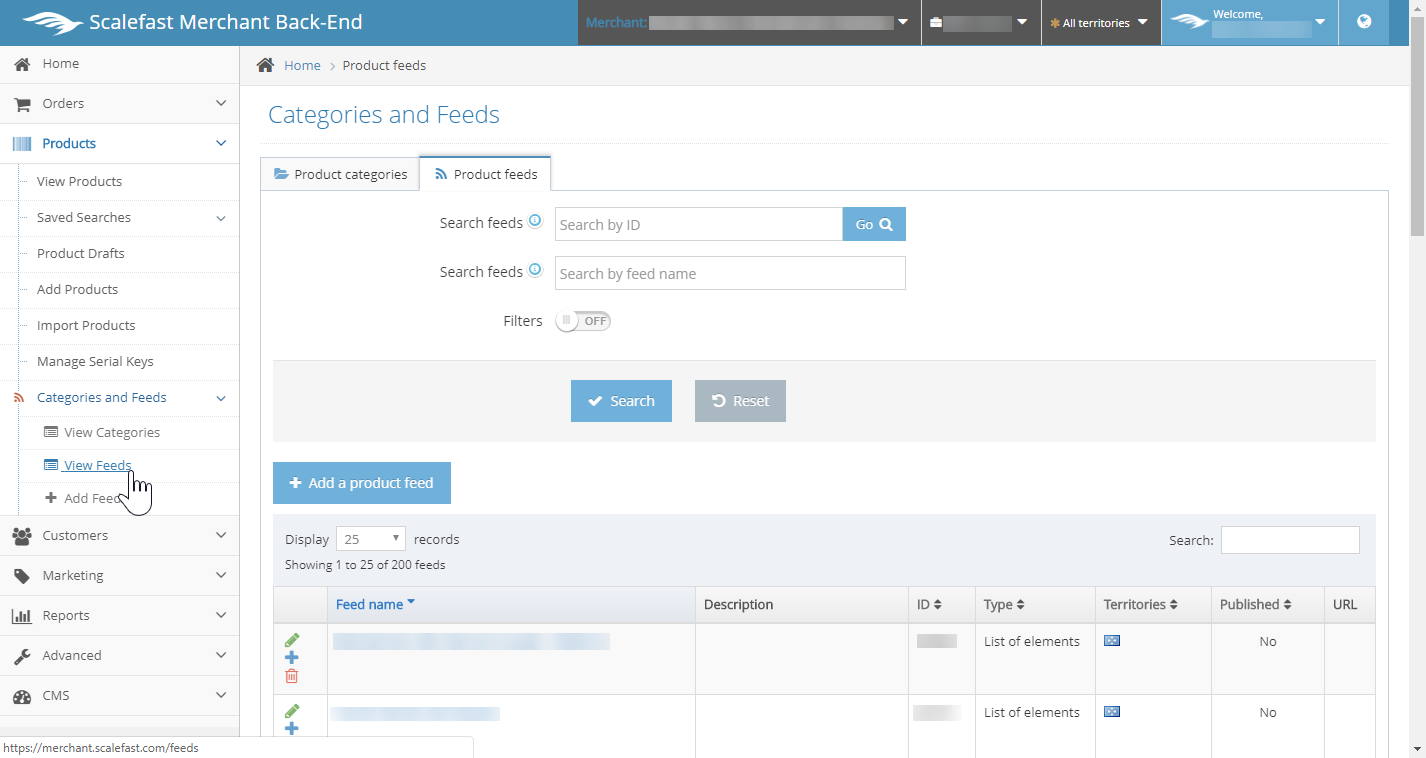Expand the Marketing sidebar section
This screenshot has height=758, width=1426.
coord(120,576)
